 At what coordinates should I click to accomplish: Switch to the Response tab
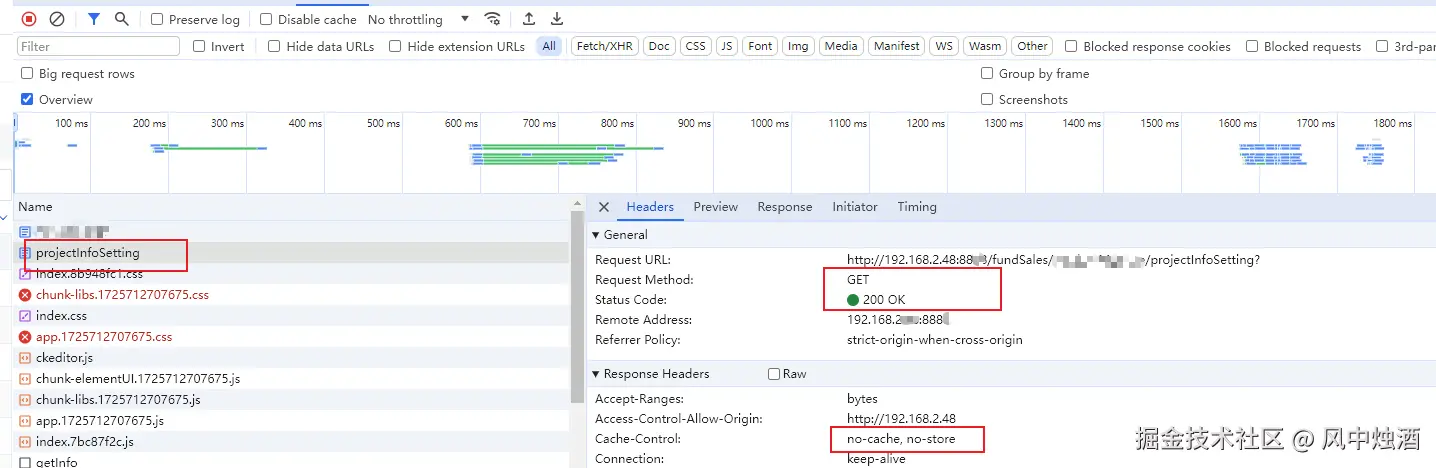pos(785,207)
